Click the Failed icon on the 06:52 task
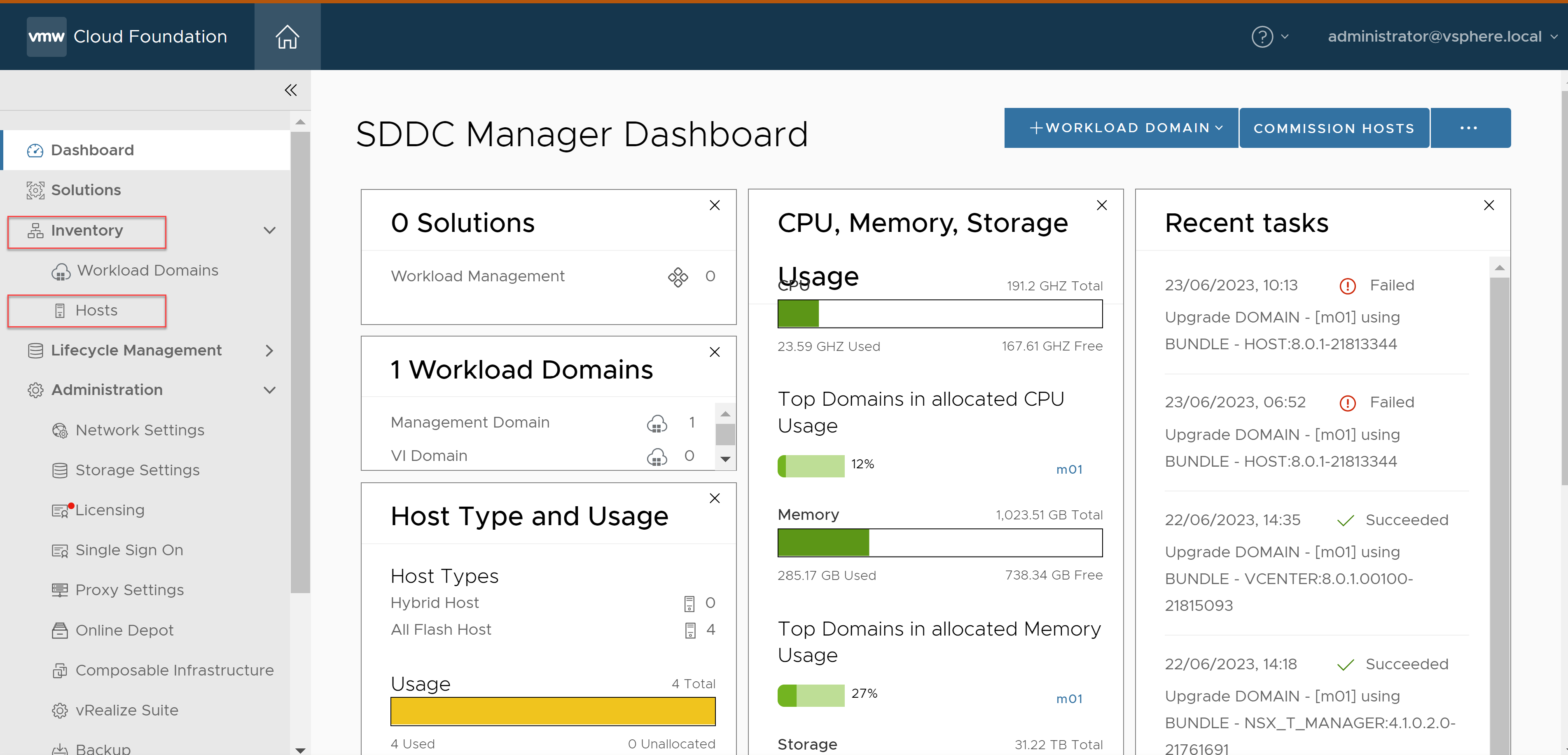Viewport: 1568px width, 755px height. point(1347,402)
